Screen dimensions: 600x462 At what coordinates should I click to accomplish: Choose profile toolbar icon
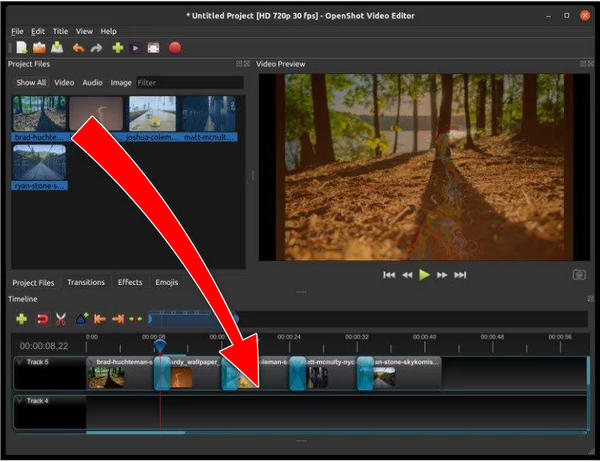135,48
